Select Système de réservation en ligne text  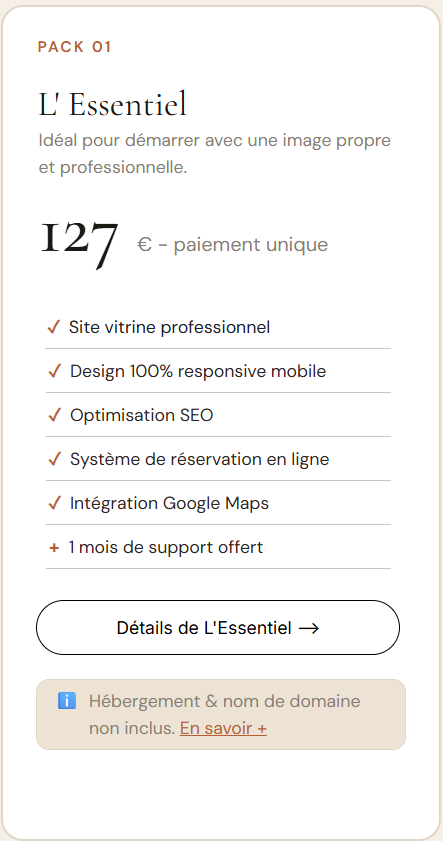click(200, 459)
